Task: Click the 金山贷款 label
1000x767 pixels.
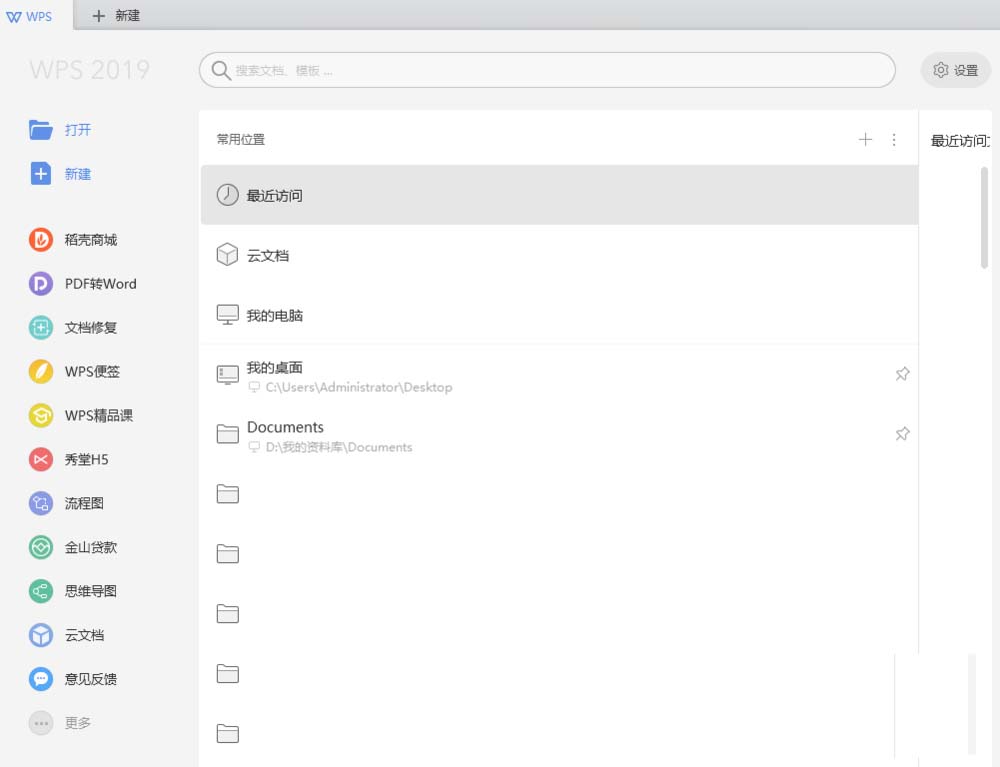Action: (91, 548)
